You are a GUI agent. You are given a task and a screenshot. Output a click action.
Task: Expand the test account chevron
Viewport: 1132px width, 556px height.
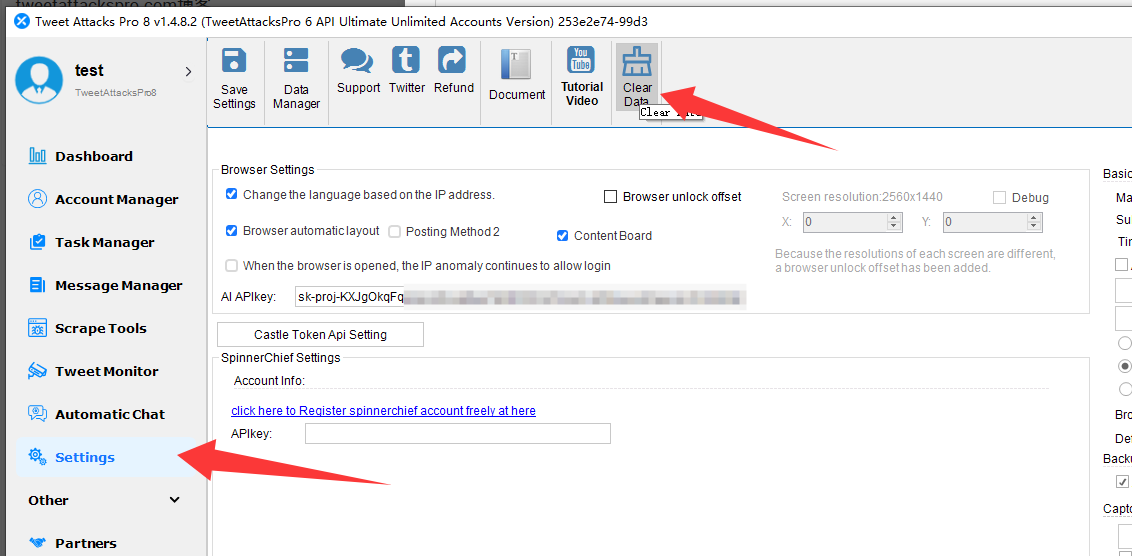[188, 71]
